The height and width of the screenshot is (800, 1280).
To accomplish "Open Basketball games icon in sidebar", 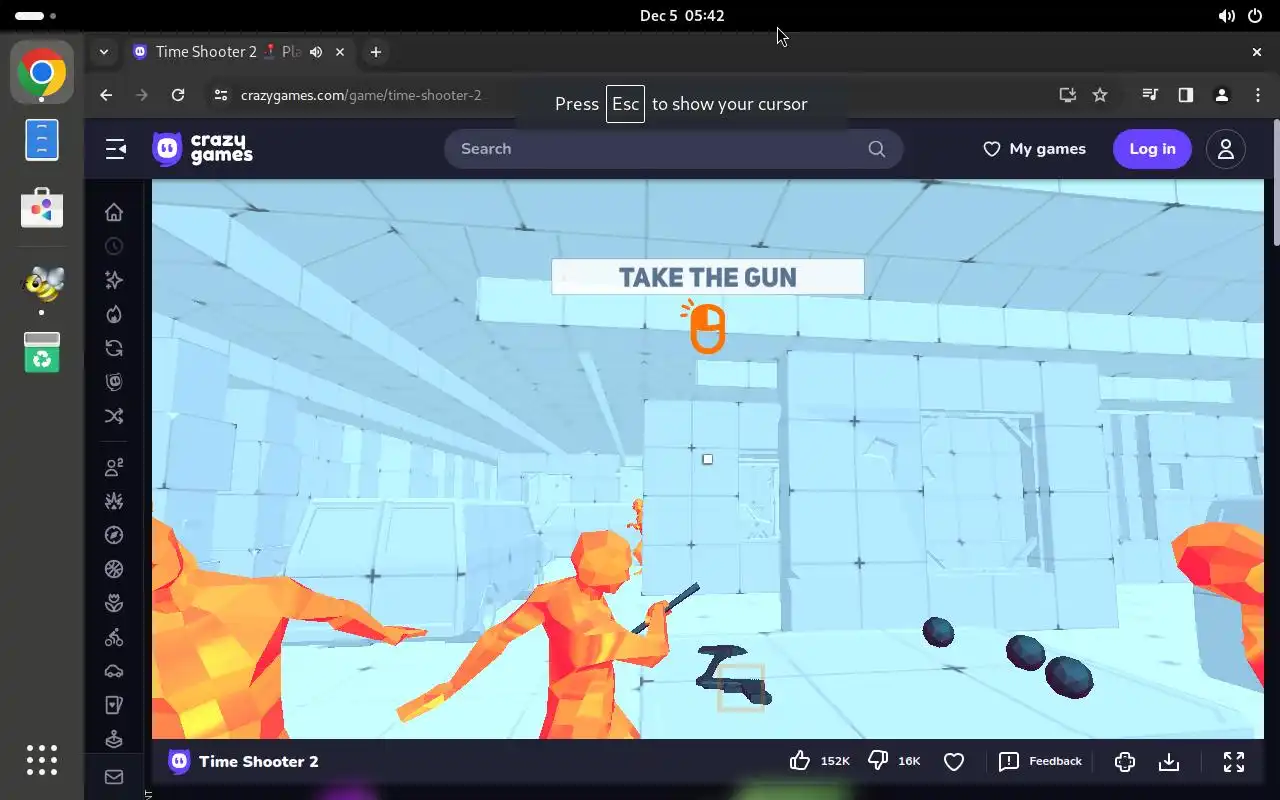I will click(x=114, y=569).
